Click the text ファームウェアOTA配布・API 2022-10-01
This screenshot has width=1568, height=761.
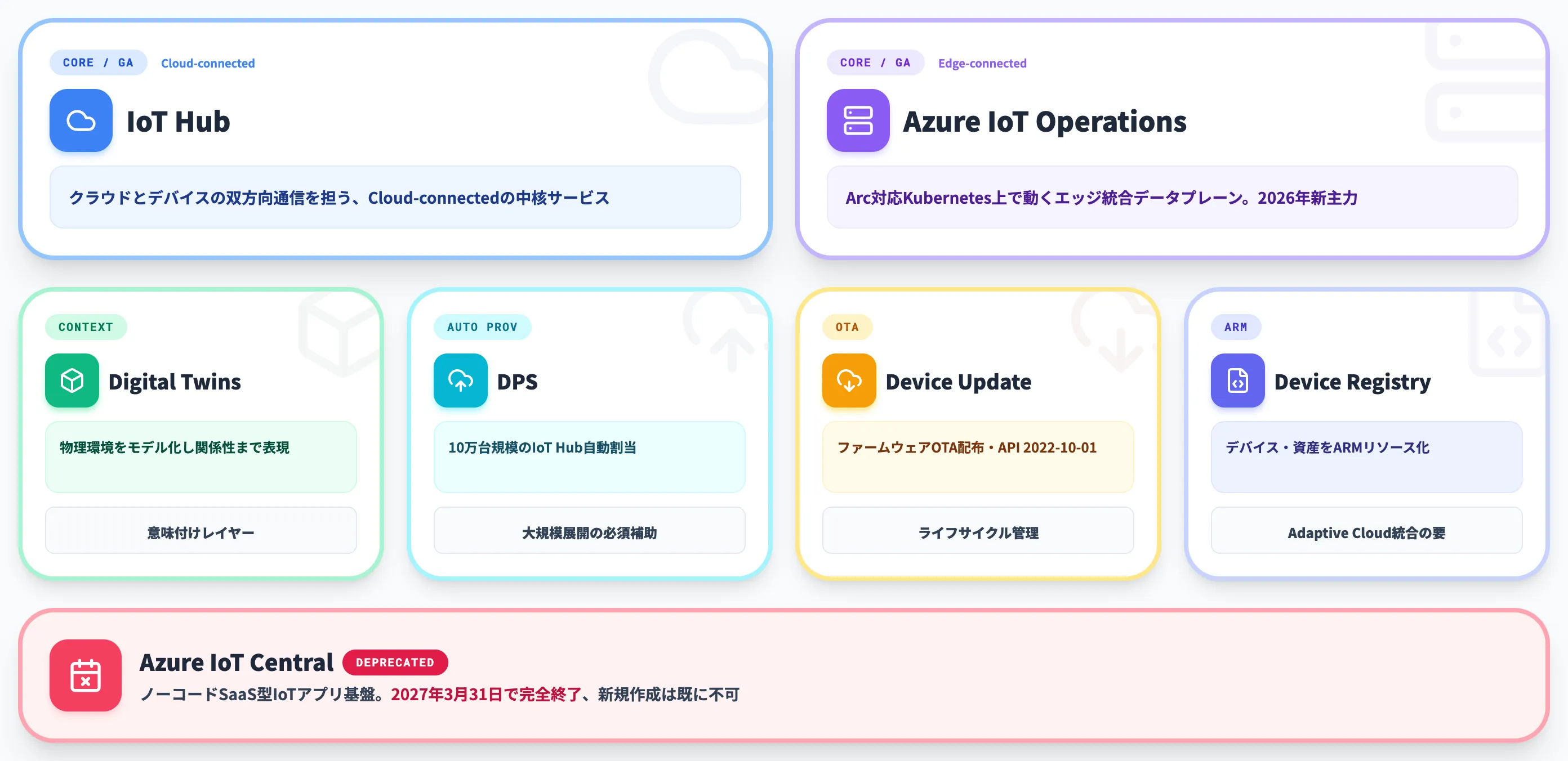966,447
